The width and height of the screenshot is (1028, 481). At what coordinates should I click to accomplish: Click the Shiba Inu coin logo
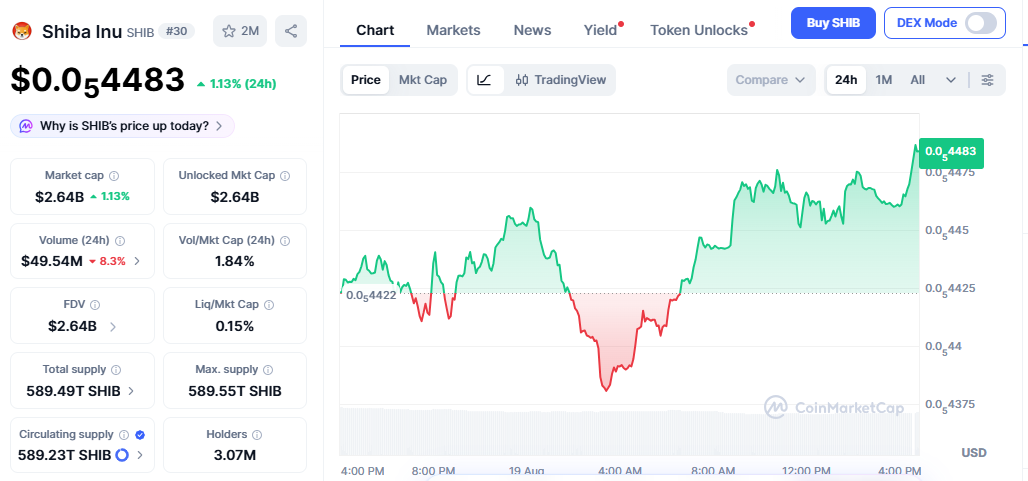[x=22, y=31]
